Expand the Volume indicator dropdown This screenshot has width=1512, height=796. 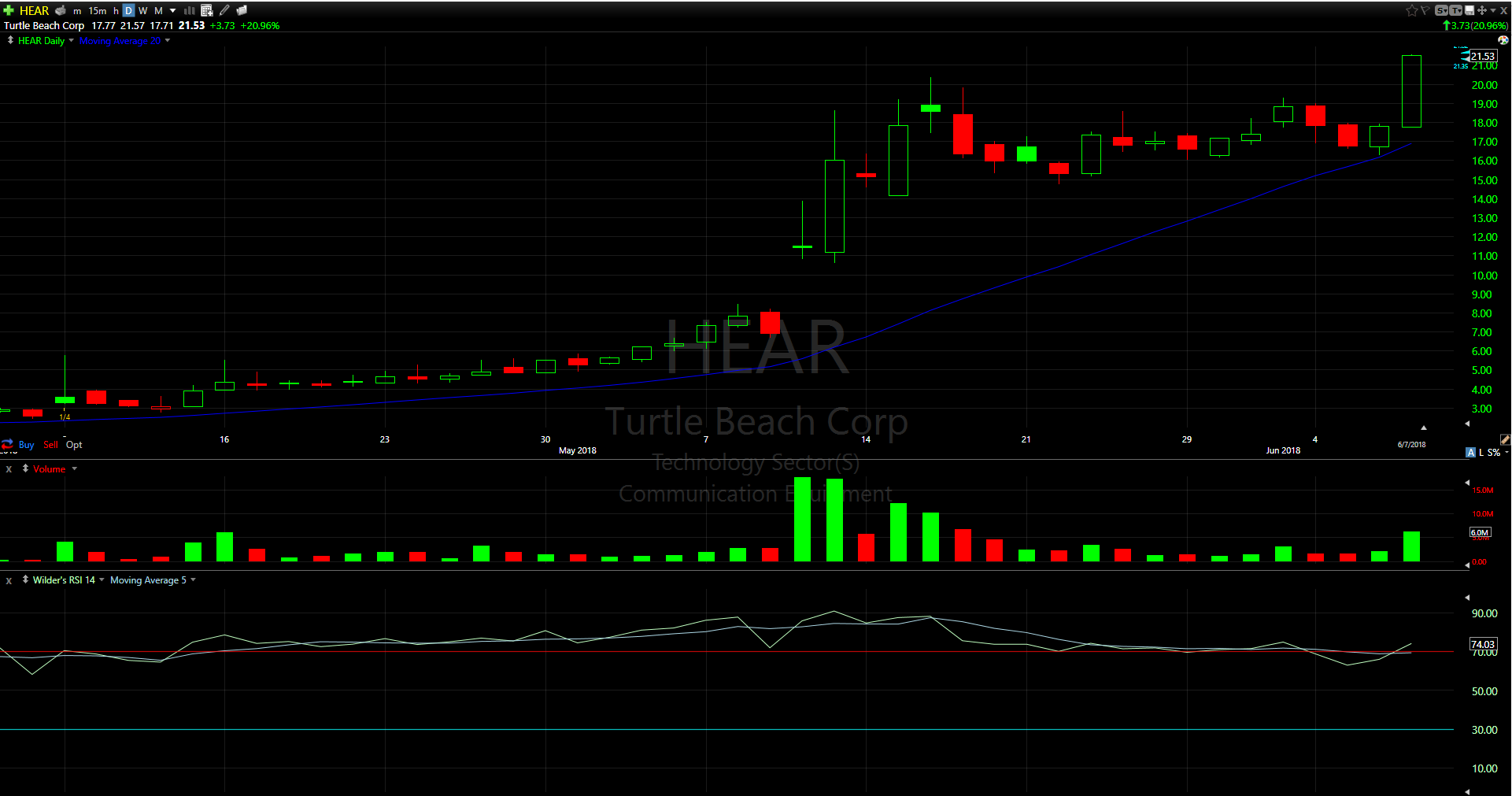point(75,469)
